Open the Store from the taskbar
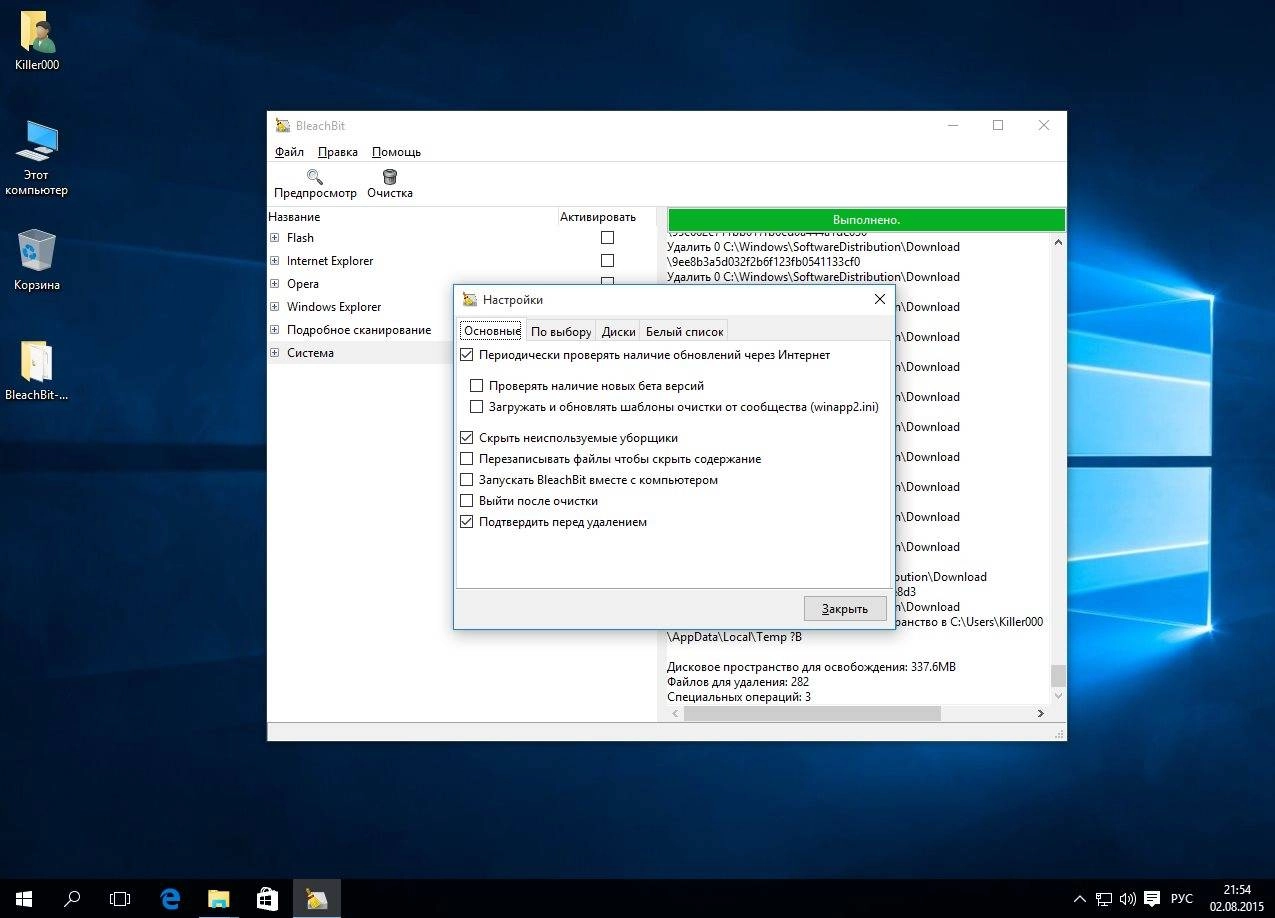 coord(267,898)
